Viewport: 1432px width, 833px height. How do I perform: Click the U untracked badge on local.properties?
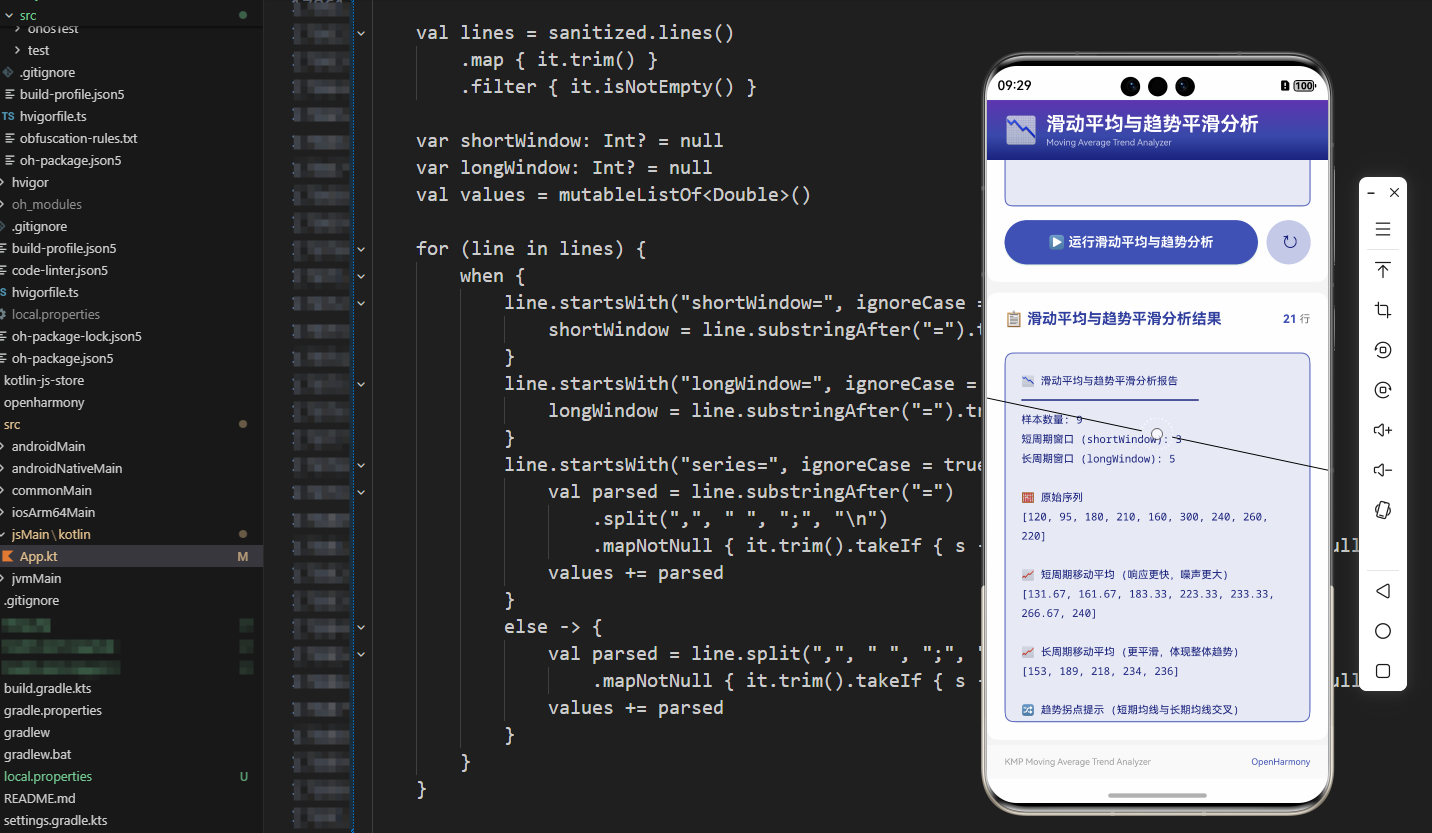(x=244, y=776)
